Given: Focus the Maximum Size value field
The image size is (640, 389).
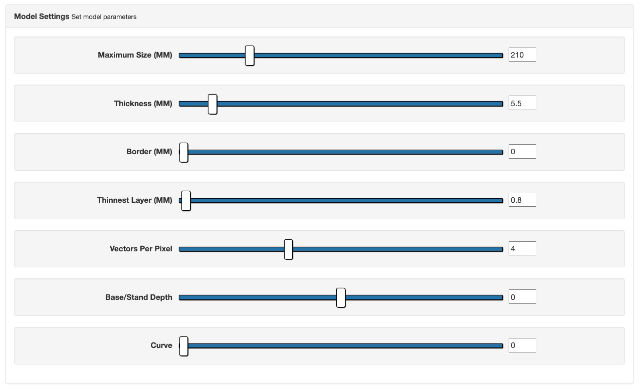Looking at the screenshot, I should coord(522,55).
